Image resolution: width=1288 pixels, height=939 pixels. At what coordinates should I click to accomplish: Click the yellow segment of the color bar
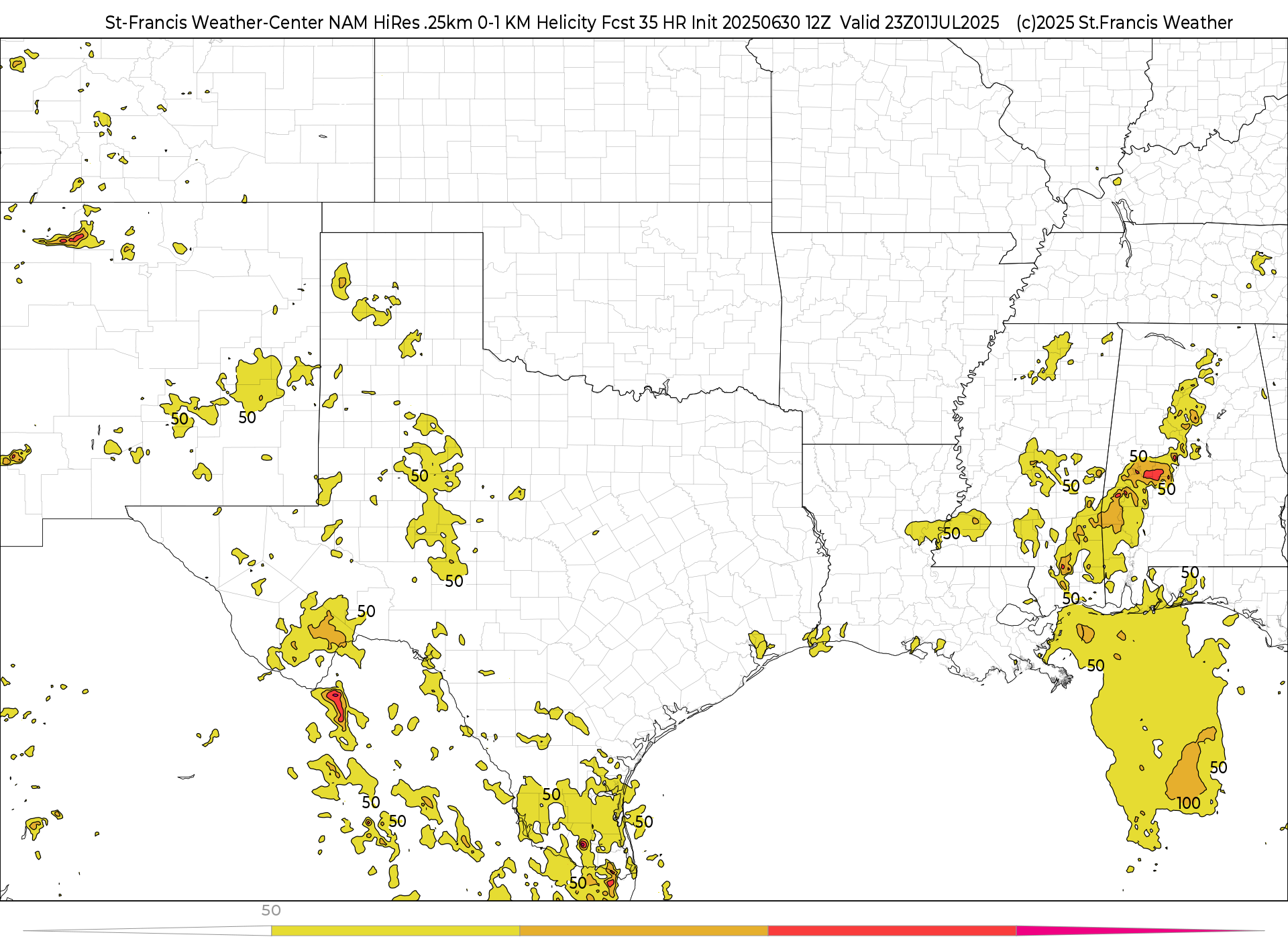coord(395,931)
